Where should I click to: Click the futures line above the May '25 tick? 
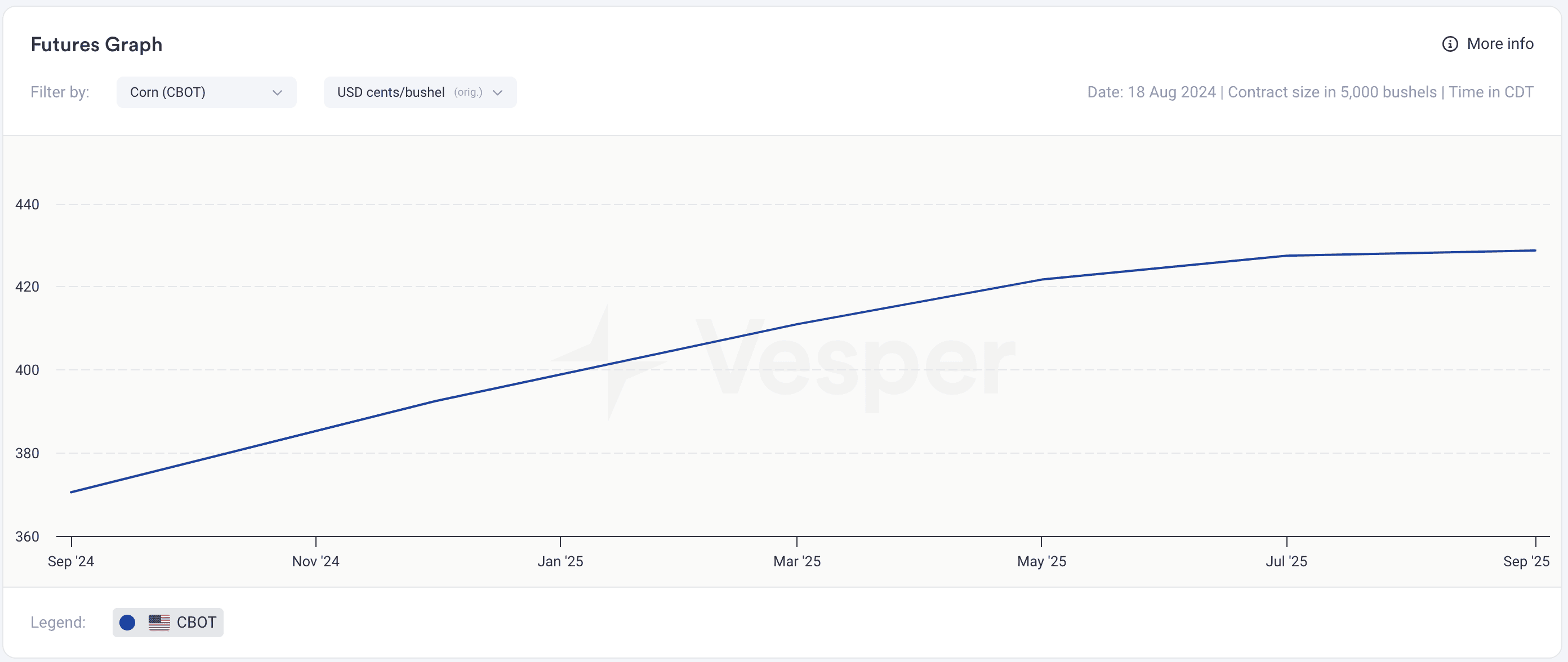[1042, 279]
